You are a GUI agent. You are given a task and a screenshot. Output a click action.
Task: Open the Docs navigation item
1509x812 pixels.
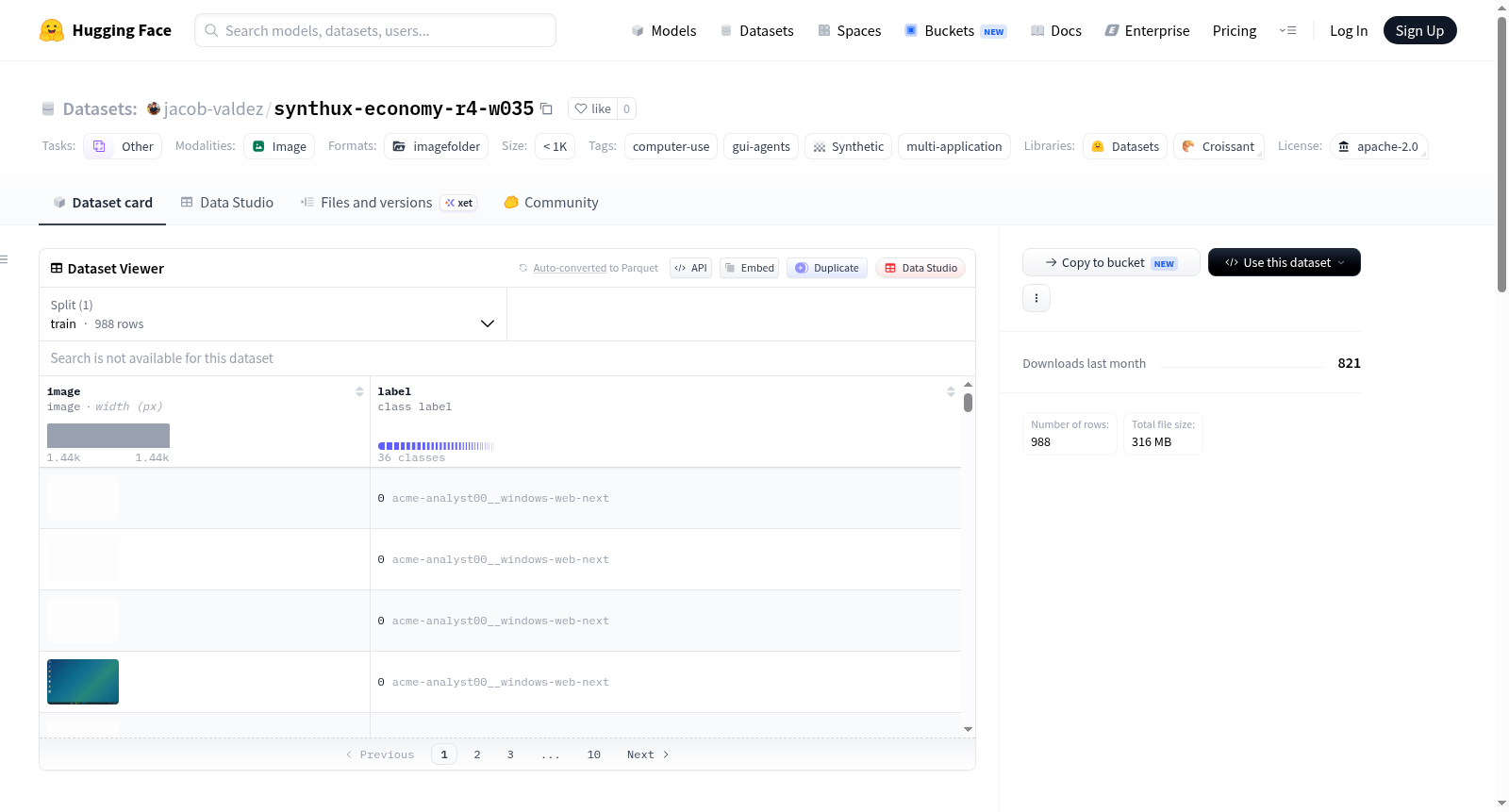pyautogui.click(x=1056, y=30)
